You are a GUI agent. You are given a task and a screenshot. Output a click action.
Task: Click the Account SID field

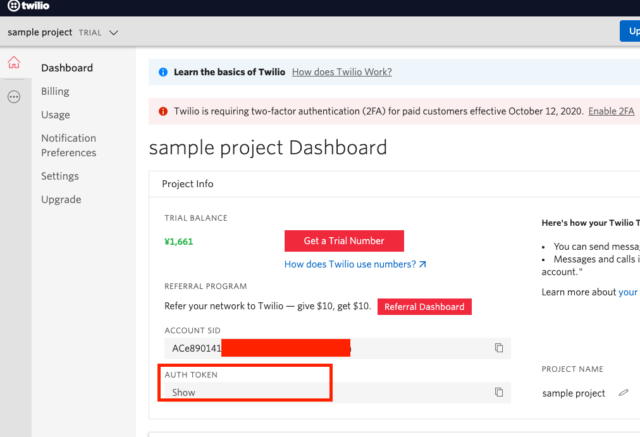pyautogui.click(x=338, y=348)
